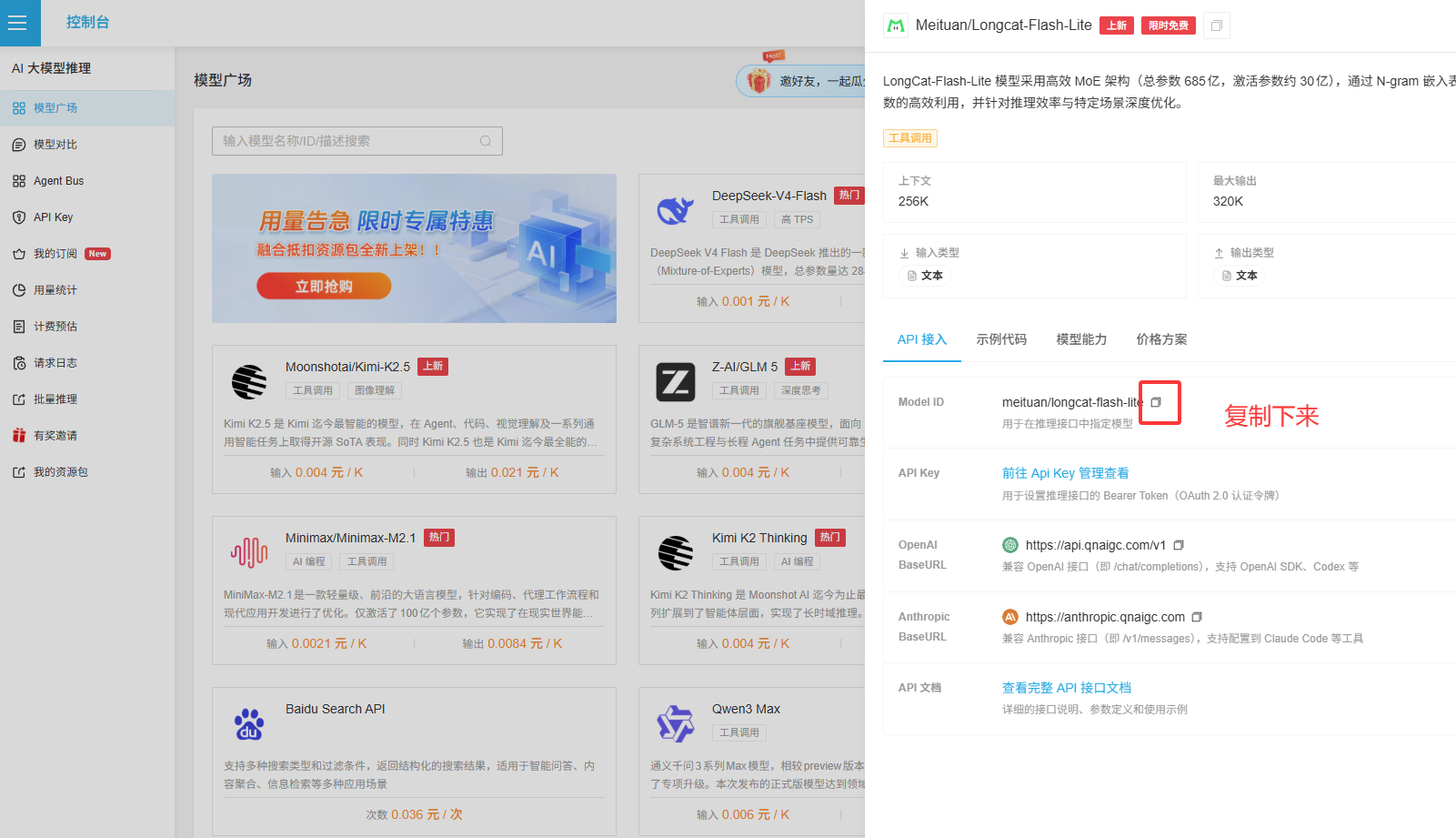This screenshot has height=838, width=1456.
Task: Click the 限时免费 tag
Action: tap(1169, 25)
